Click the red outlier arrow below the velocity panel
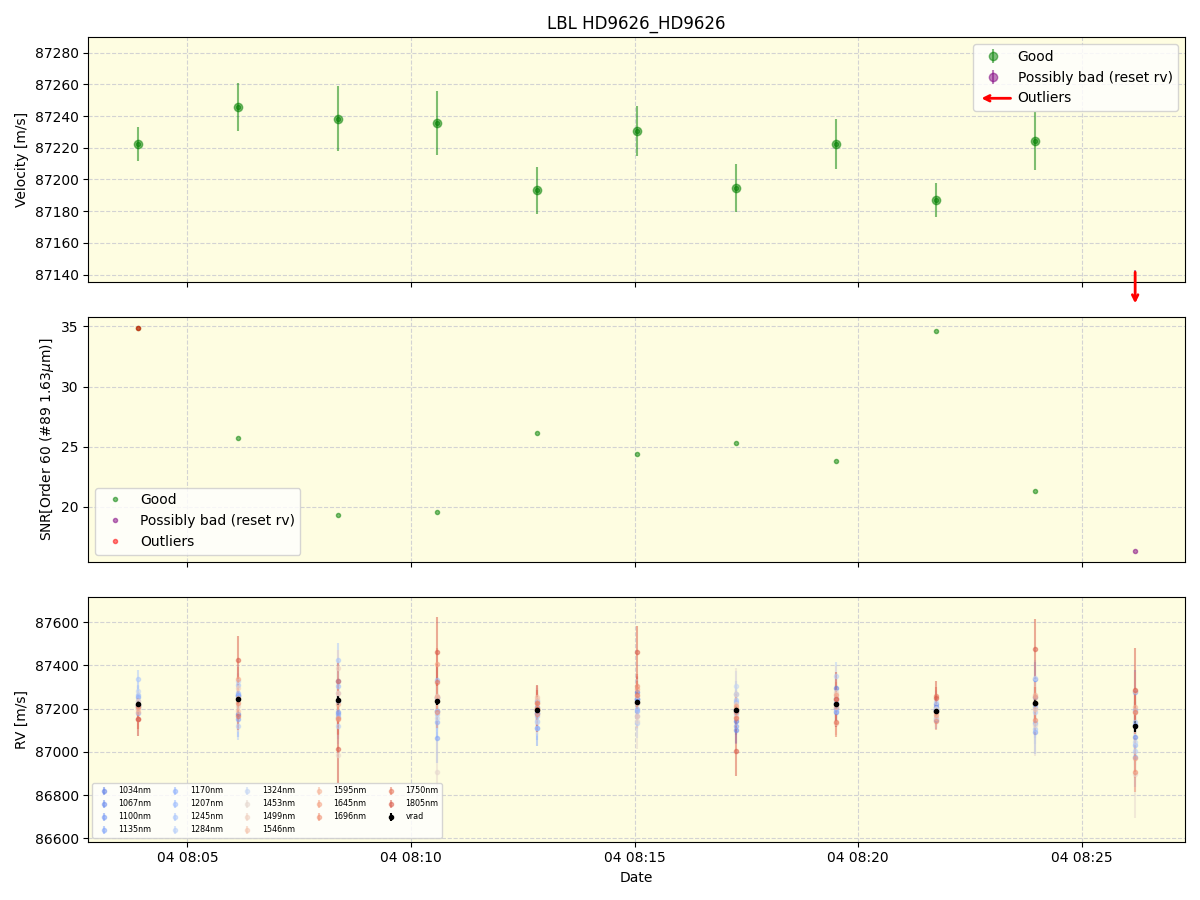This screenshot has height=900, width=1200. 1135,286
